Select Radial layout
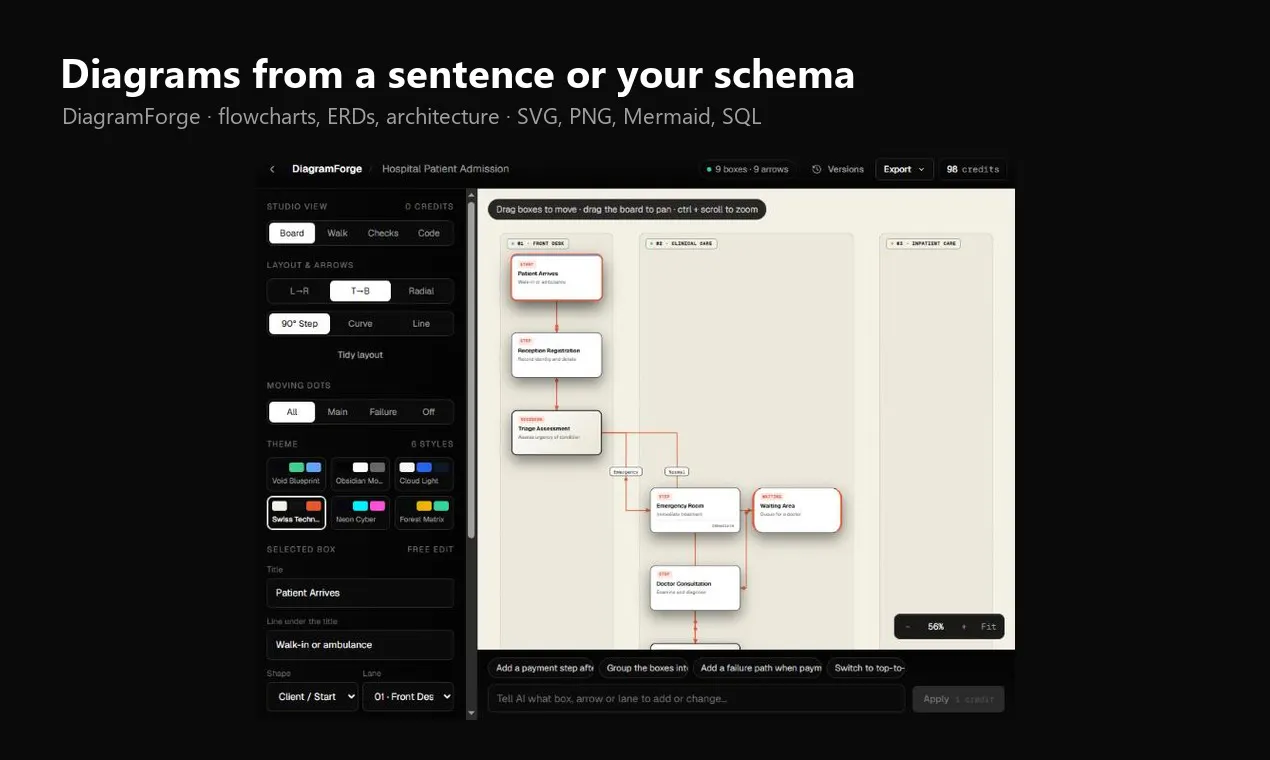Image resolution: width=1270 pixels, height=760 pixels. coord(421,291)
